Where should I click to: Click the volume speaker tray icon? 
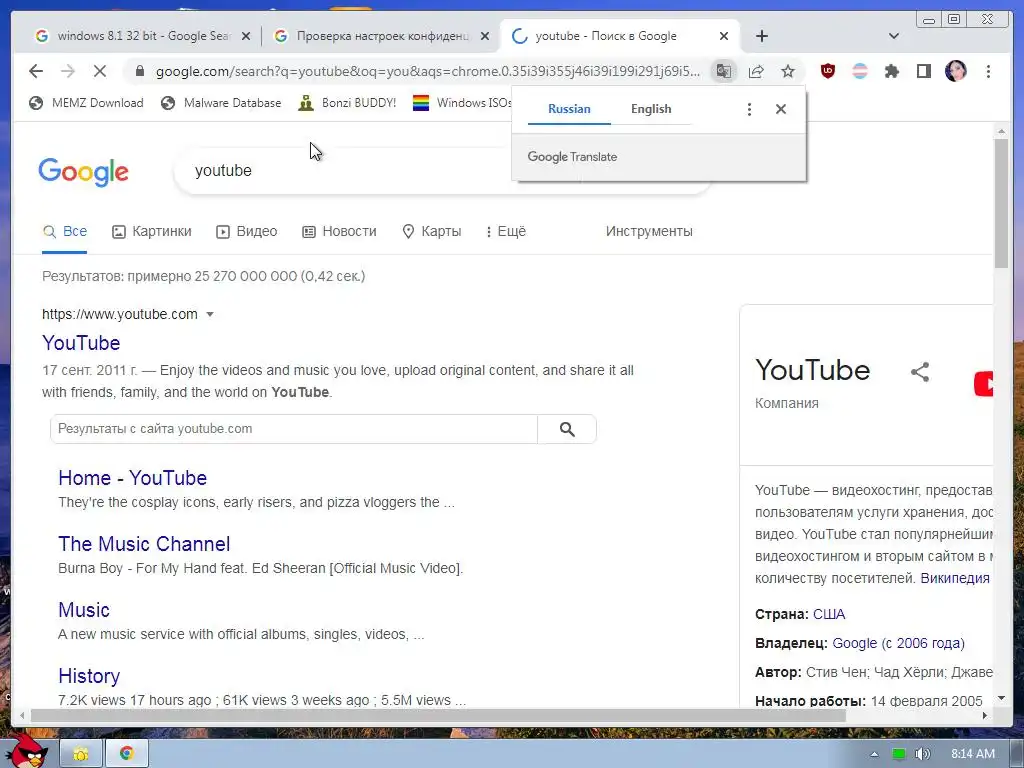[922, 754]
